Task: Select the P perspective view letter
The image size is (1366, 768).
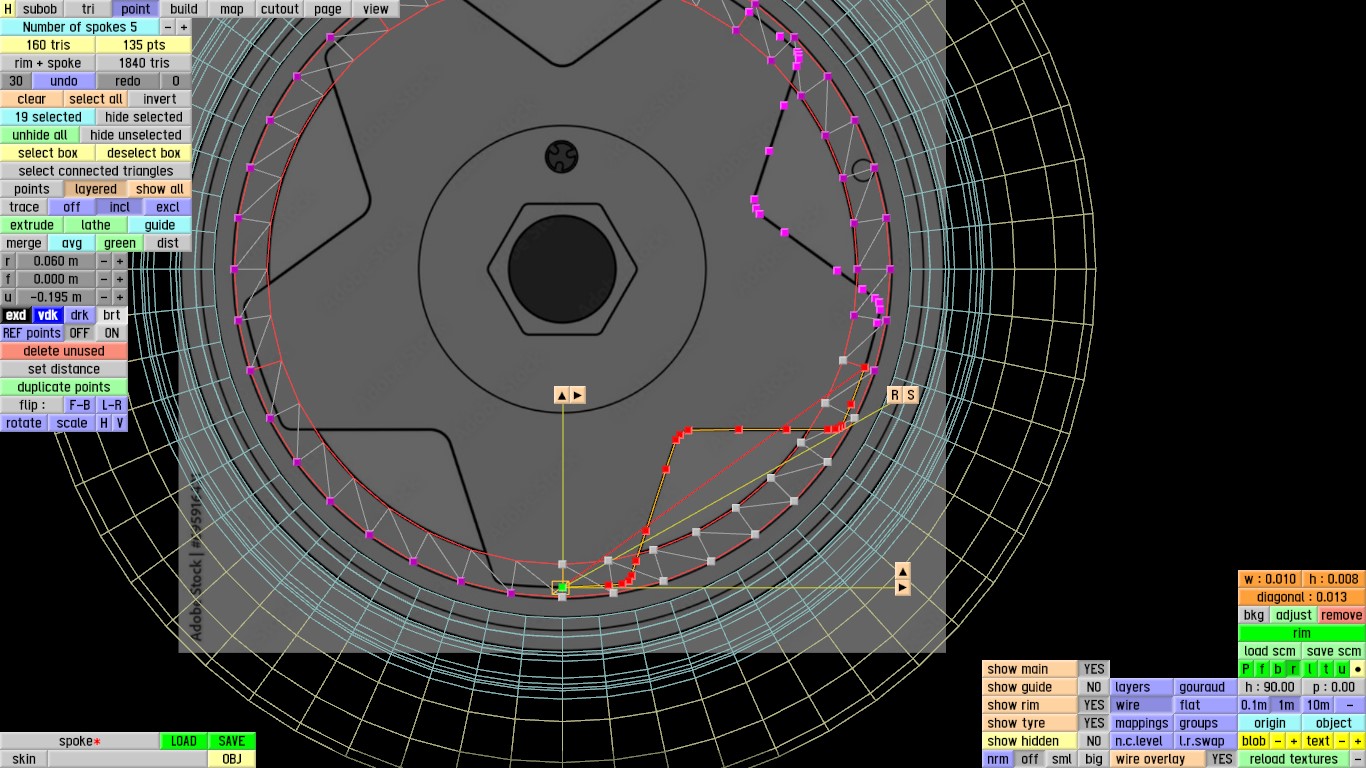Action: point(1246,669)
